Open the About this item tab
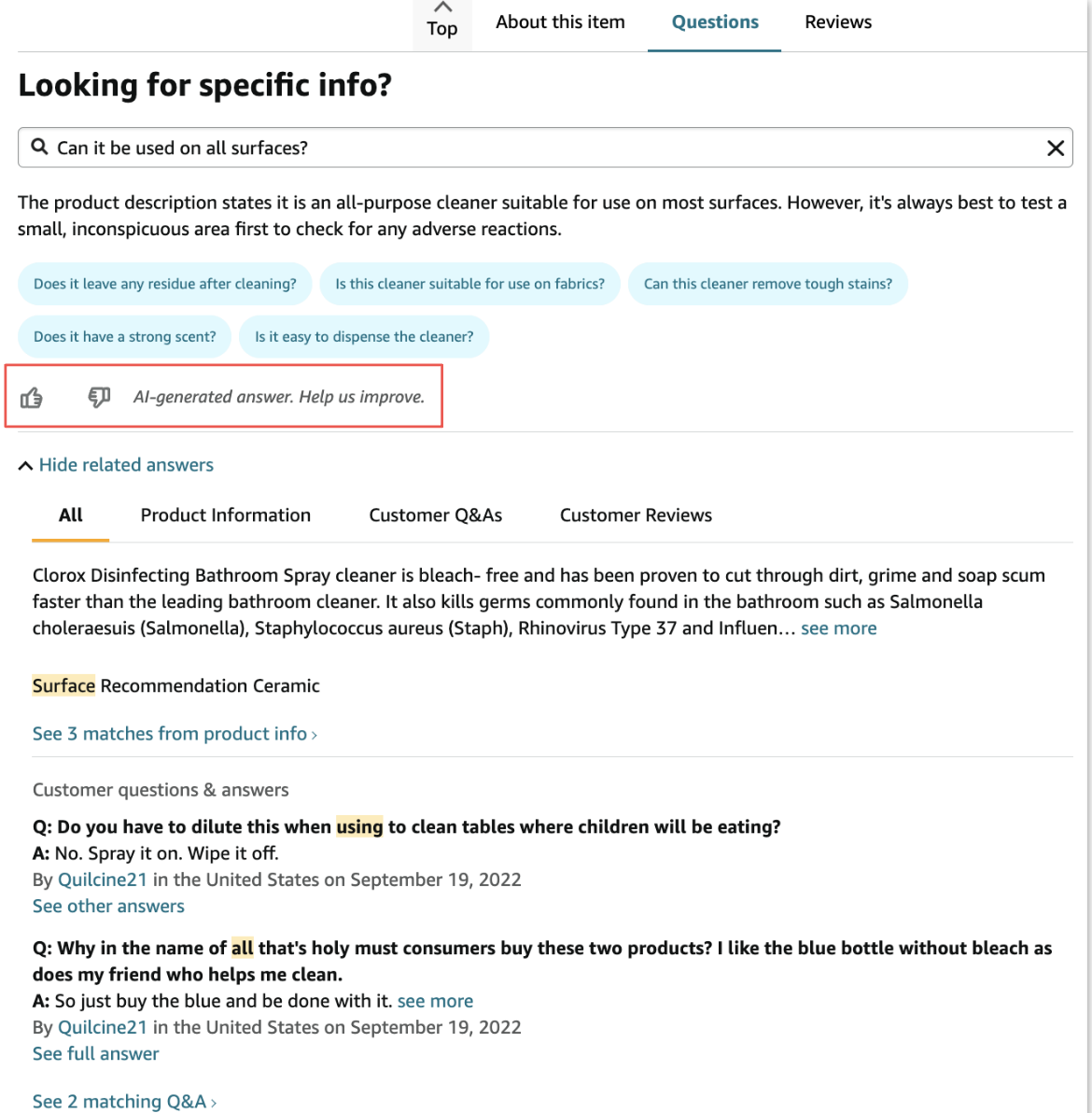 560,22
